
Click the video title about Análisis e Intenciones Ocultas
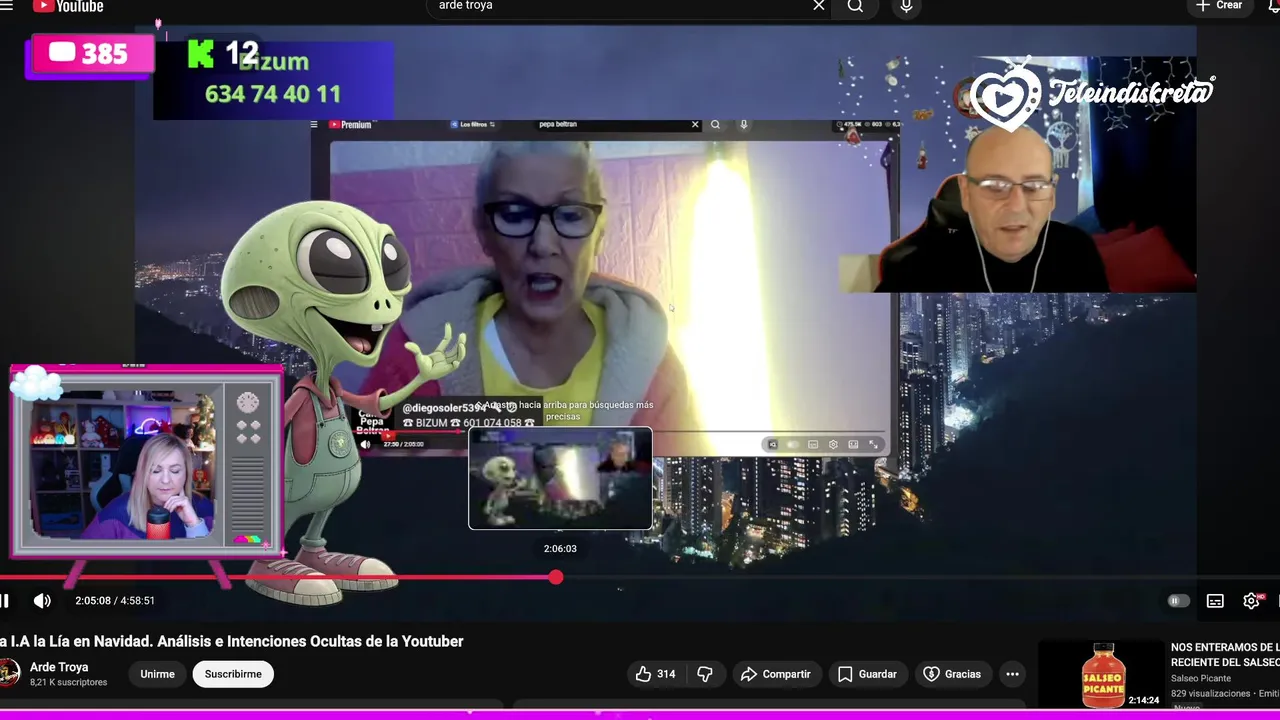tap(232, 641)
